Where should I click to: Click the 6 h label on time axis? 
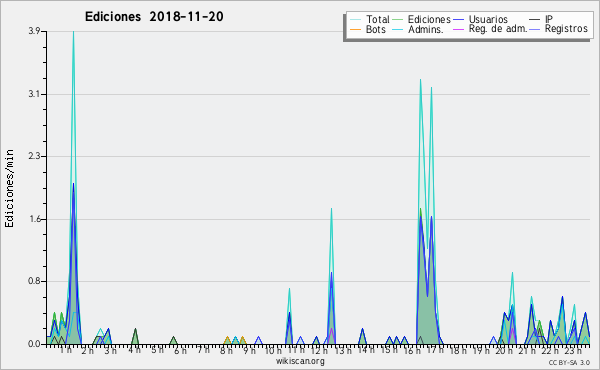pos(180,351)
